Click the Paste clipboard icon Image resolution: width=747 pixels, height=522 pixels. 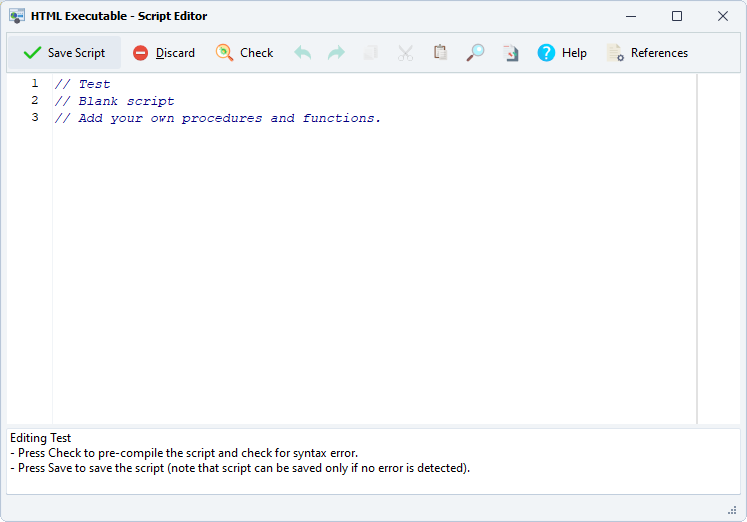coord(440,53)
